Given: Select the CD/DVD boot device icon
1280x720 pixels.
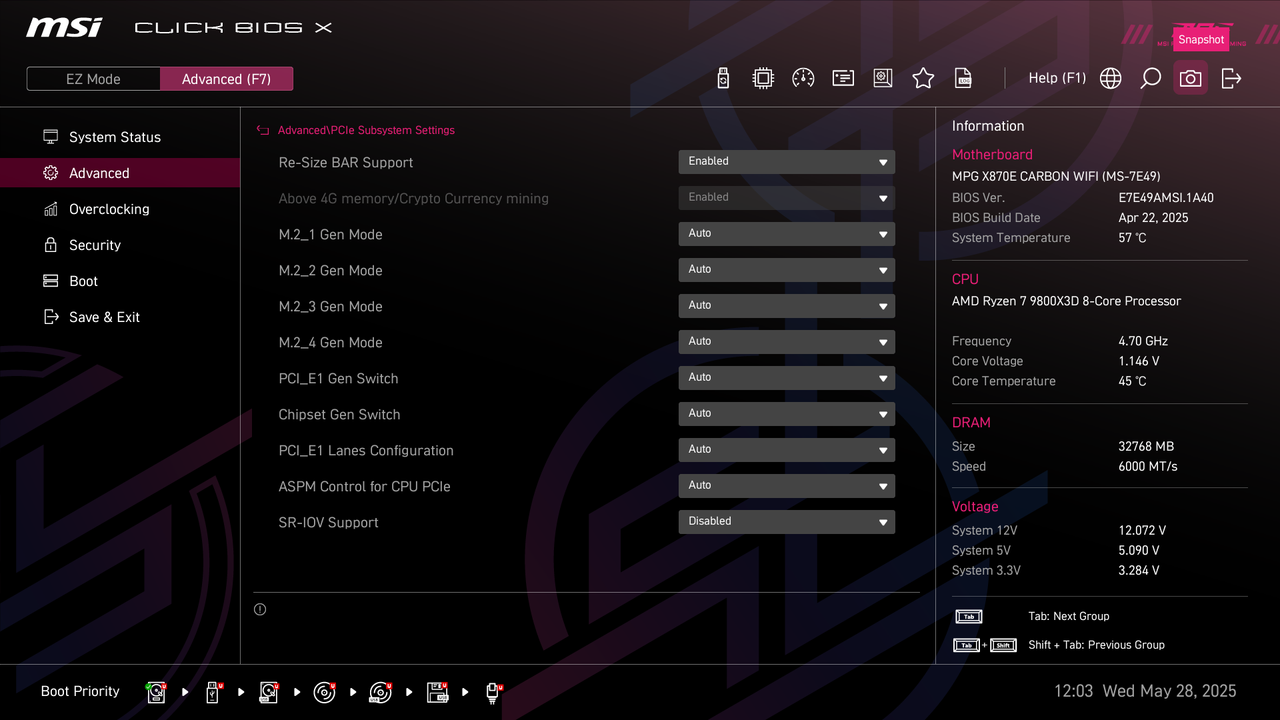Looking at the screenshot, I should point(325,692).
